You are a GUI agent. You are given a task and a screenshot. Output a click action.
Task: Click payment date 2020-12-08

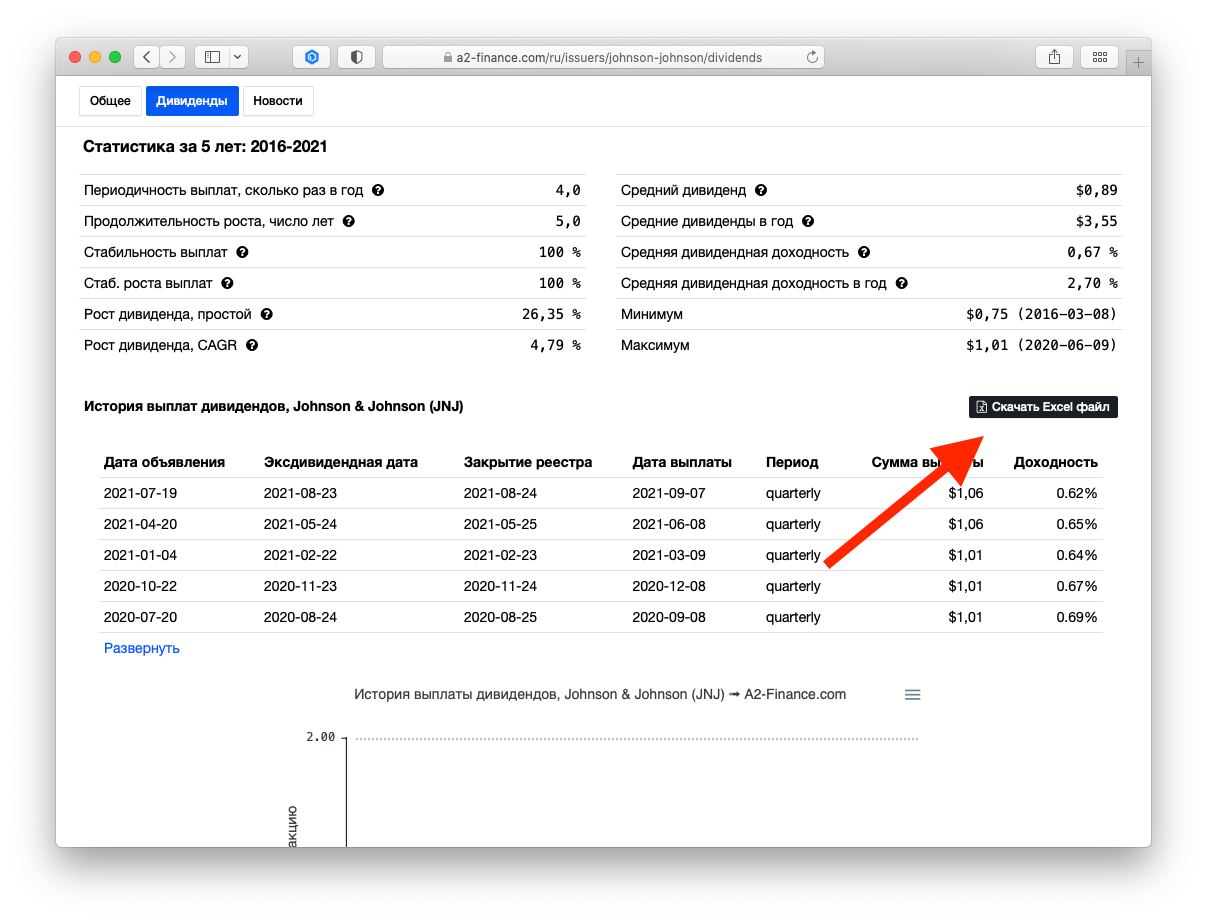670,586
